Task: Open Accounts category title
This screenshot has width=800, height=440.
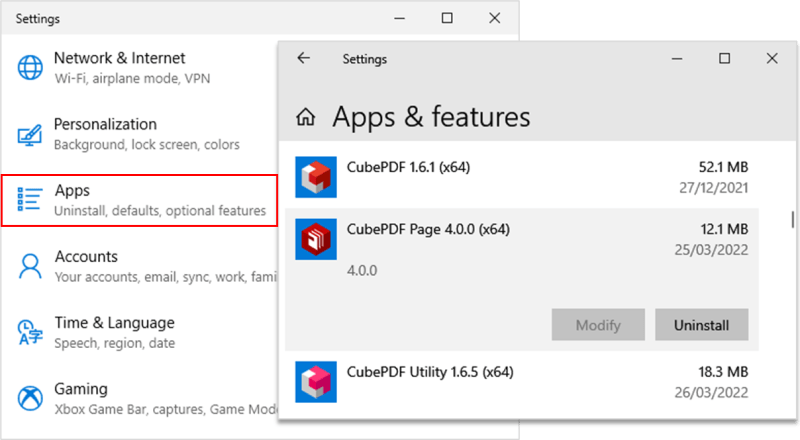Action: pyautogui.click(x=86, y=256)
